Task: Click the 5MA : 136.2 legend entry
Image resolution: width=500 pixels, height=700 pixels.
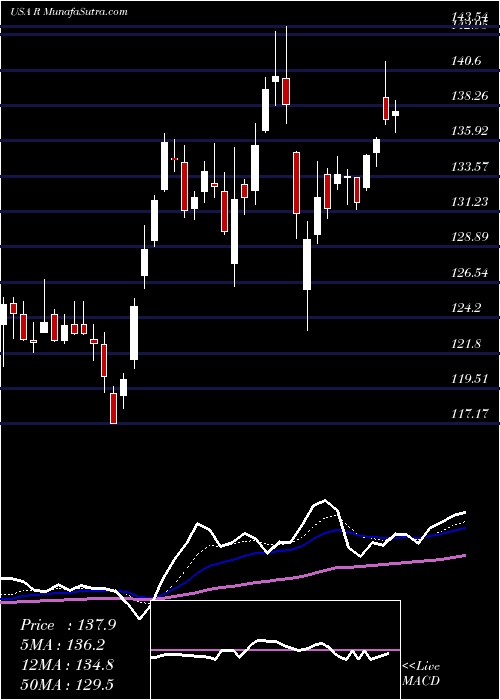Action: tap(64, 645)
